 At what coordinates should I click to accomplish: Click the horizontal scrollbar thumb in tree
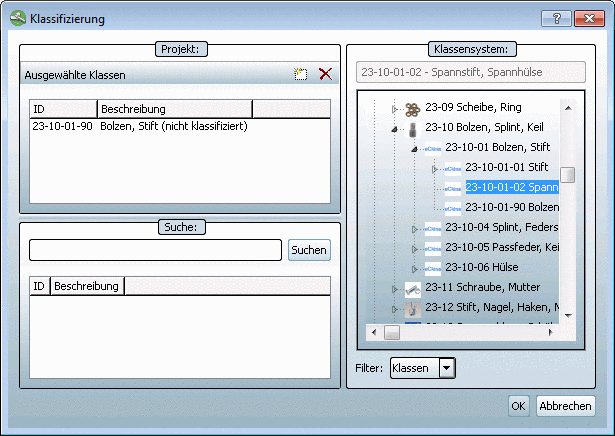[x=392, y=332]
